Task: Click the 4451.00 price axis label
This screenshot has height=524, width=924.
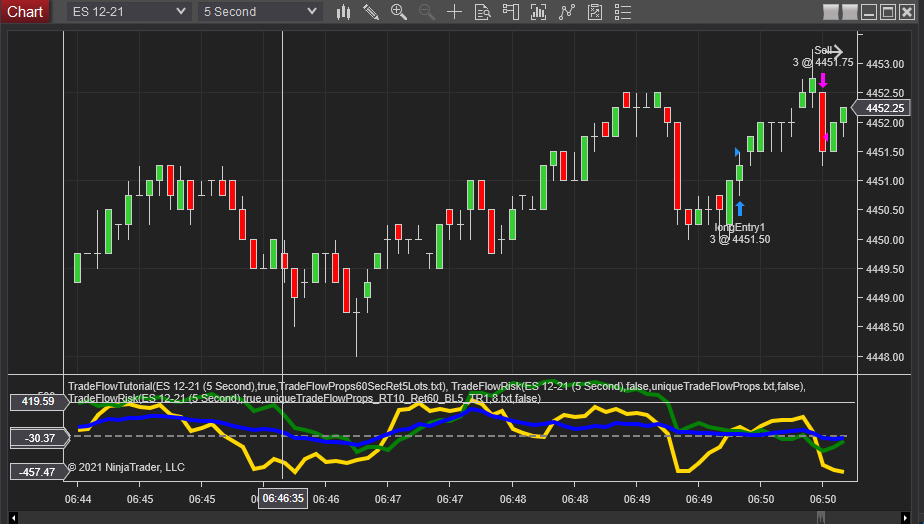Action: pos(885,181)
